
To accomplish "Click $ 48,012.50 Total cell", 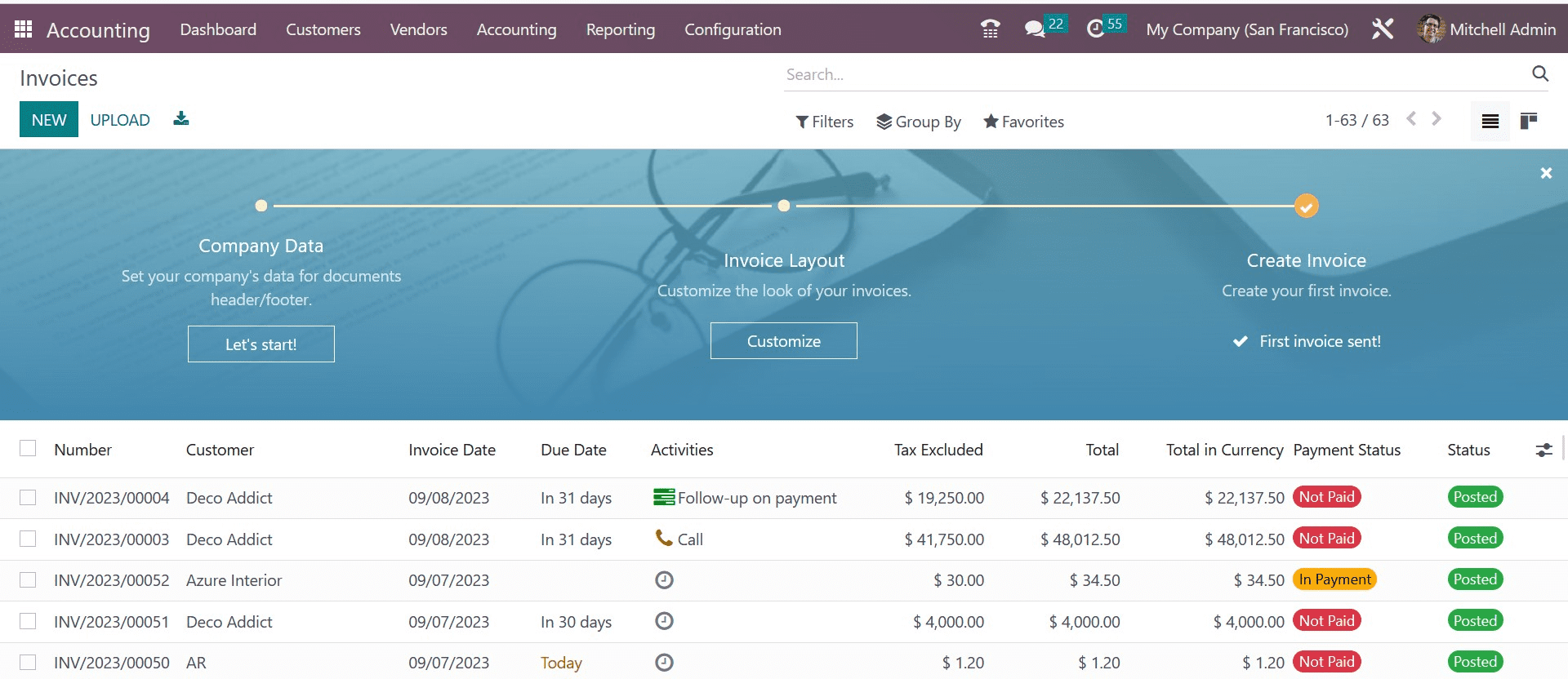I will [1080, 539].
